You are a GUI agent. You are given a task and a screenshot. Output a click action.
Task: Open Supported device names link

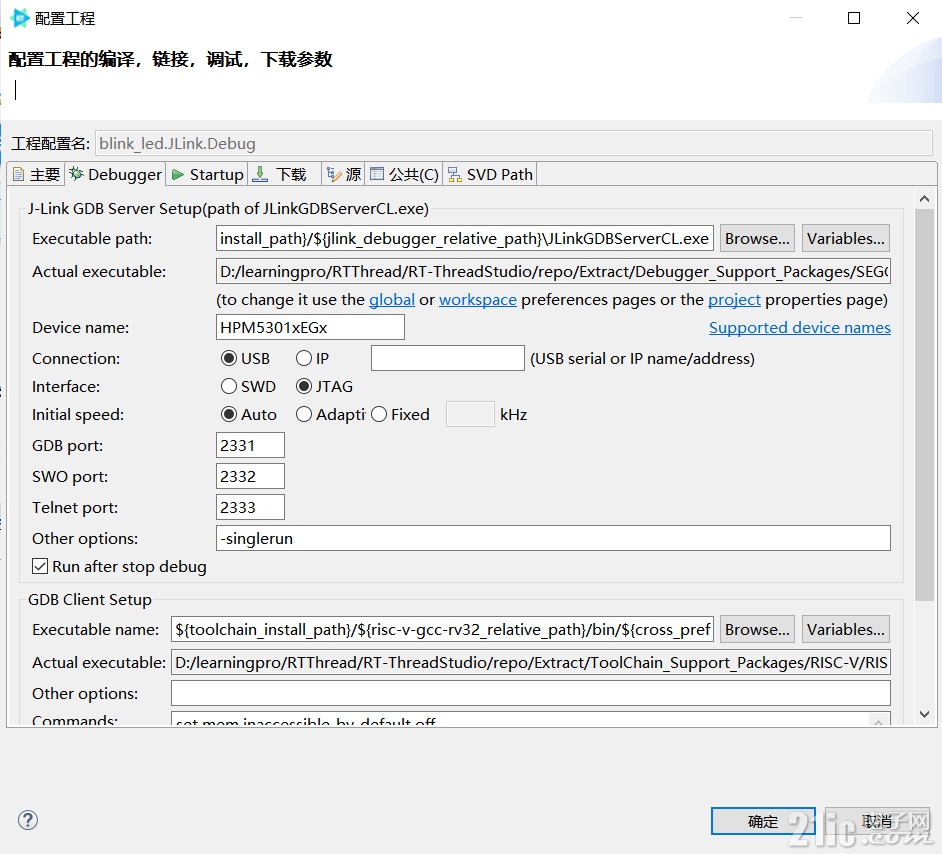(x=800, y=327)
